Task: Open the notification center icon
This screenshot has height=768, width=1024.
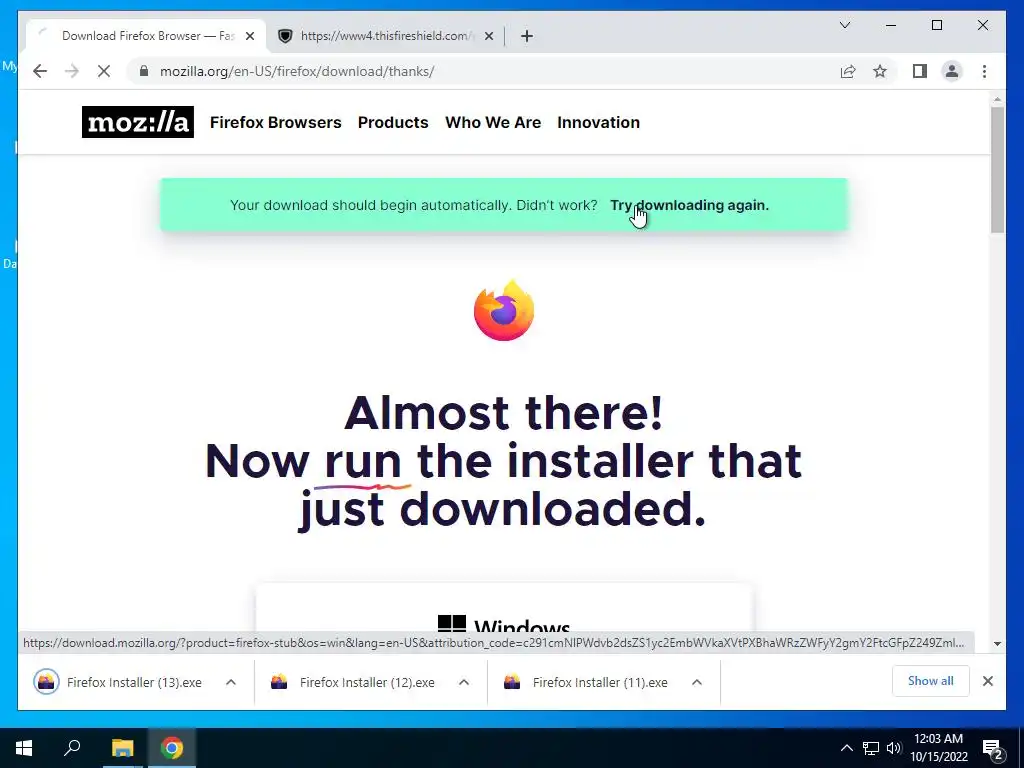Action: pos(993,749)
